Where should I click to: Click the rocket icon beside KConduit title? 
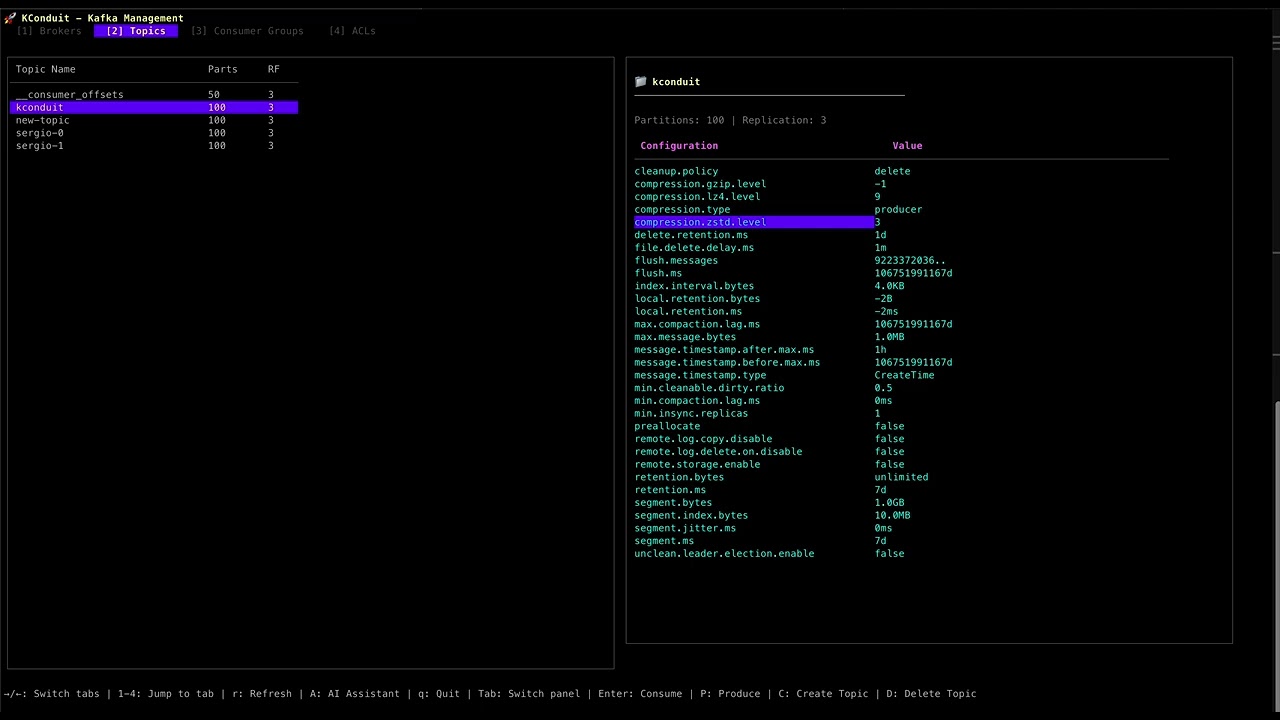point(10,18)
